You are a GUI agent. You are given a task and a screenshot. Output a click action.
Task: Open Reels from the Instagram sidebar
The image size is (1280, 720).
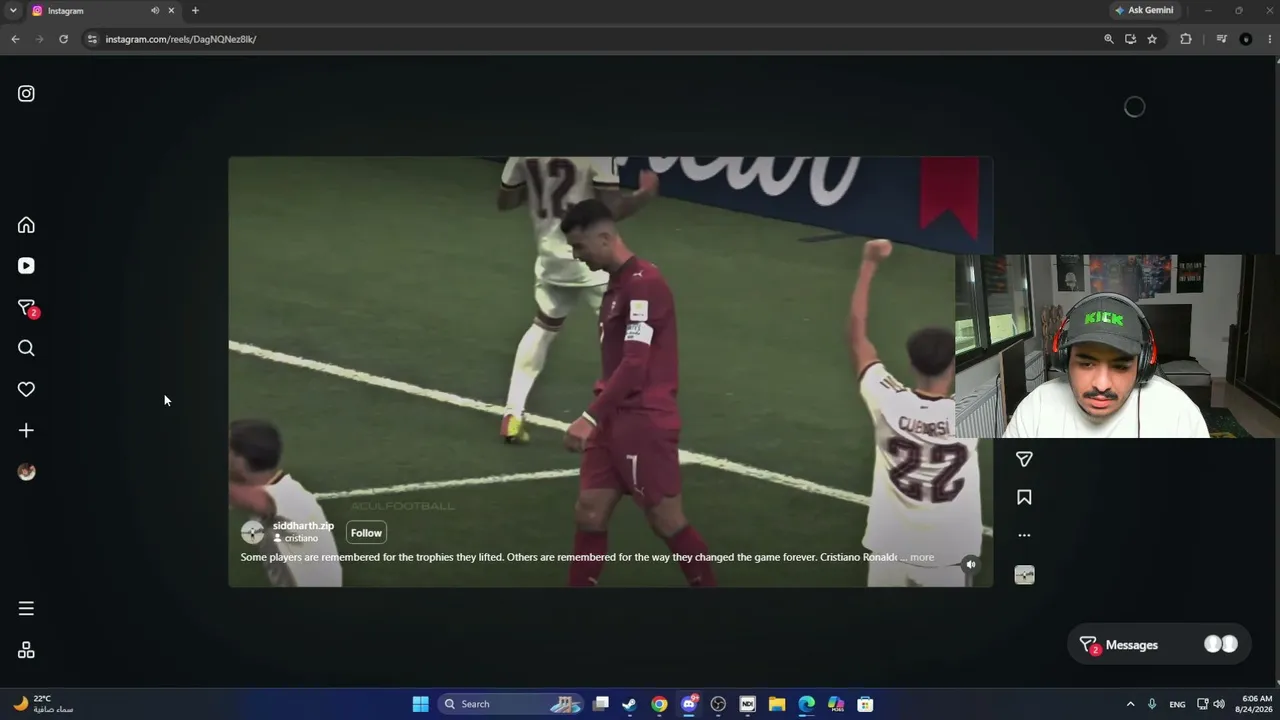point(26,266)
